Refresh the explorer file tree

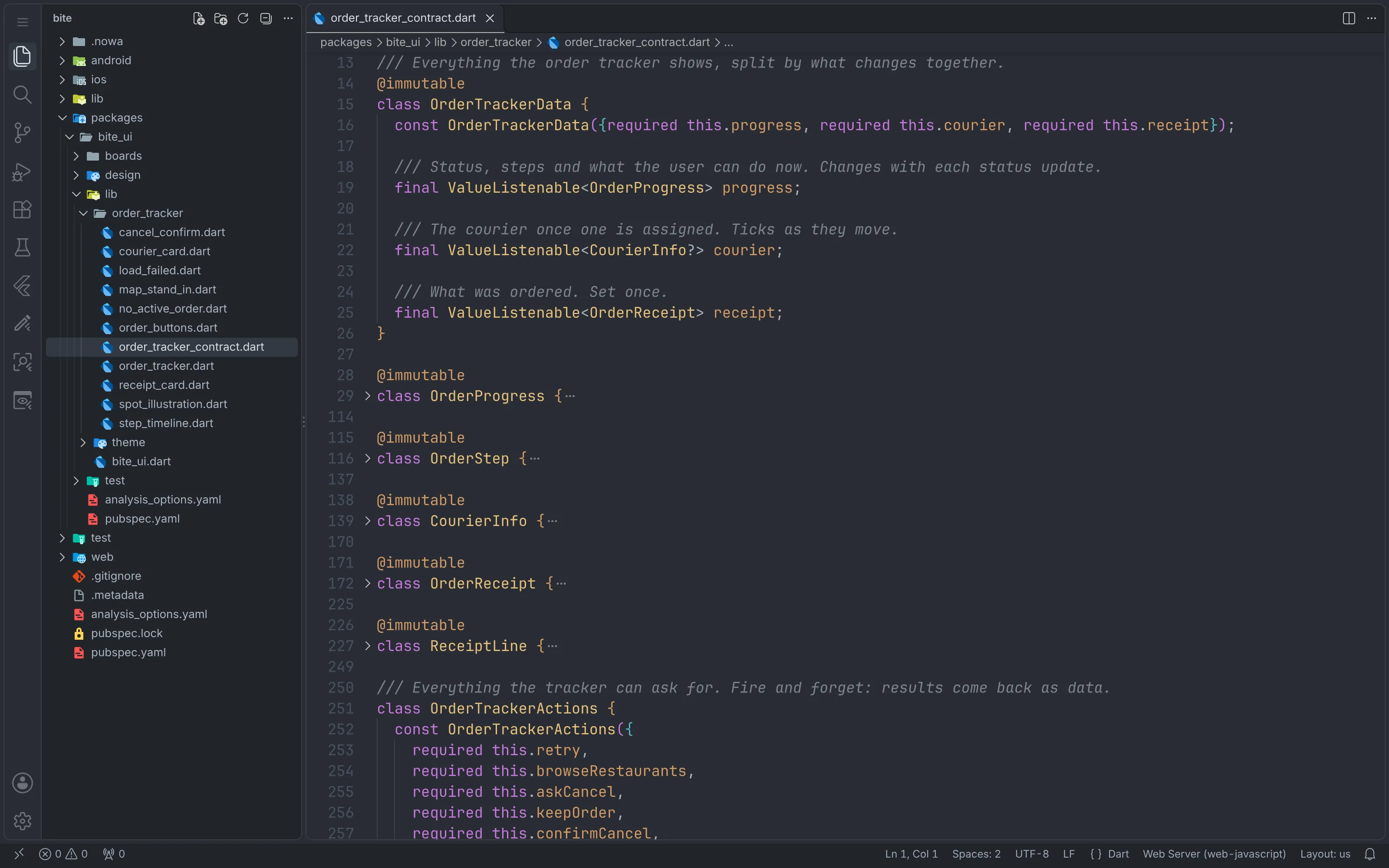click(244, 18)
